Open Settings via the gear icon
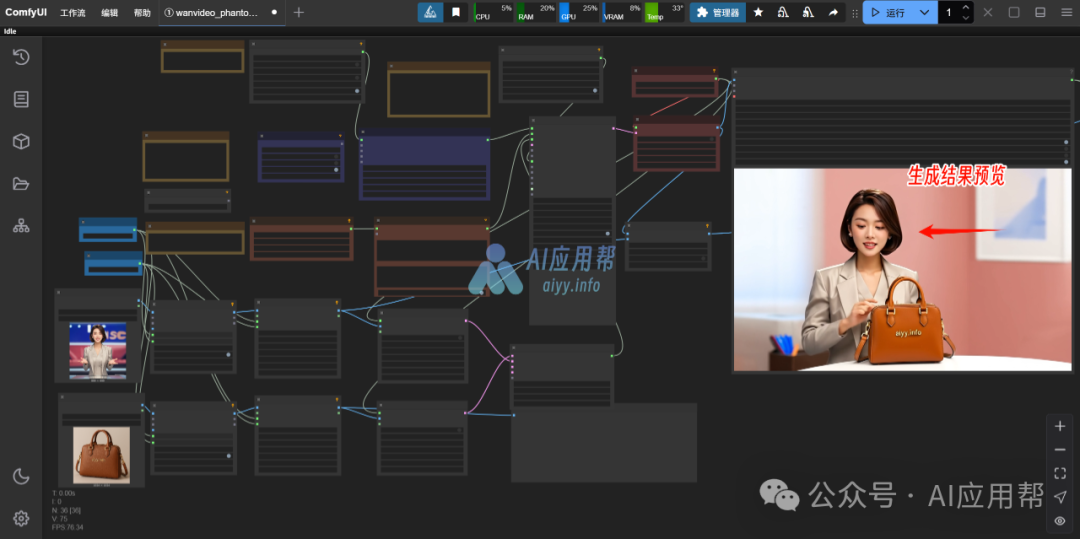Image resolution: width=1080 pixels, height=539 pixels. (x=21, y=518)
